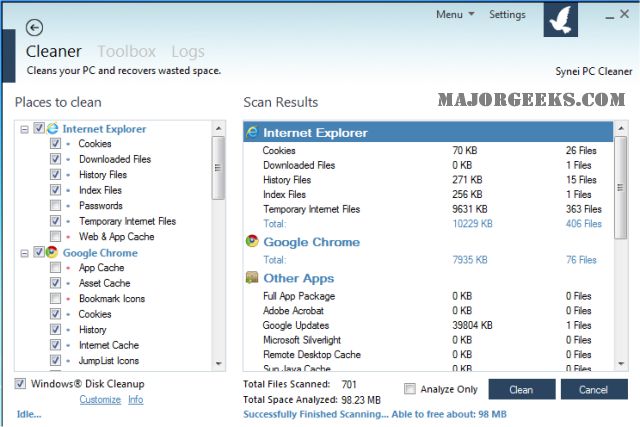The height and width of the screenshot is (427, 640).
Task: Click Scan Results scrollbar down arrow
Action: pos(621,363)
